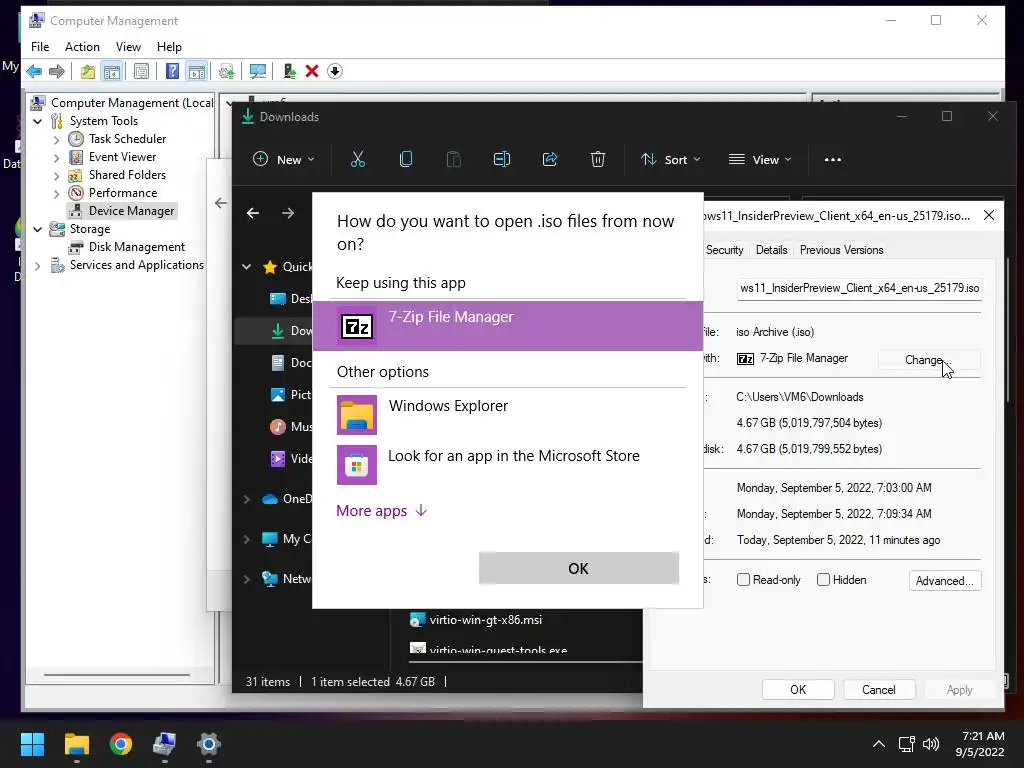Viewport: 1024px width, 768px height.
Task: Switch to the Details tab
Action: click(x=771, y=250)
